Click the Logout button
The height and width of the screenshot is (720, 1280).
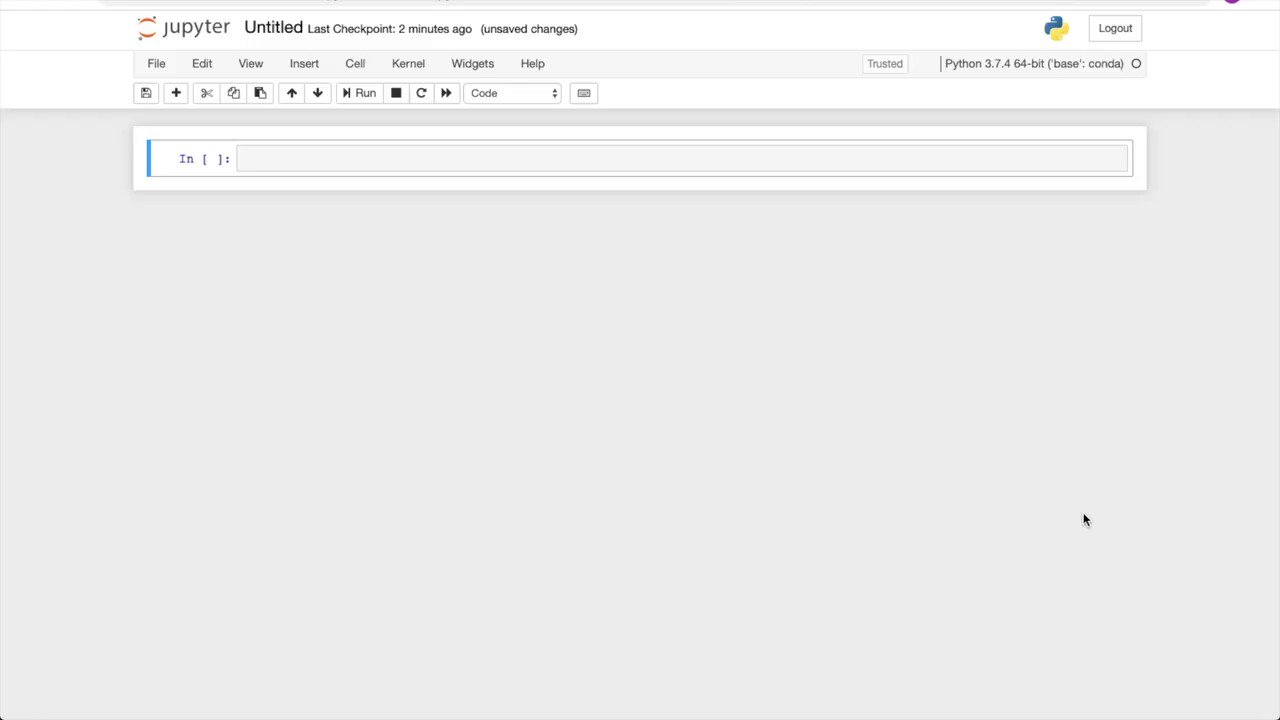click(x=1115, y=28)
